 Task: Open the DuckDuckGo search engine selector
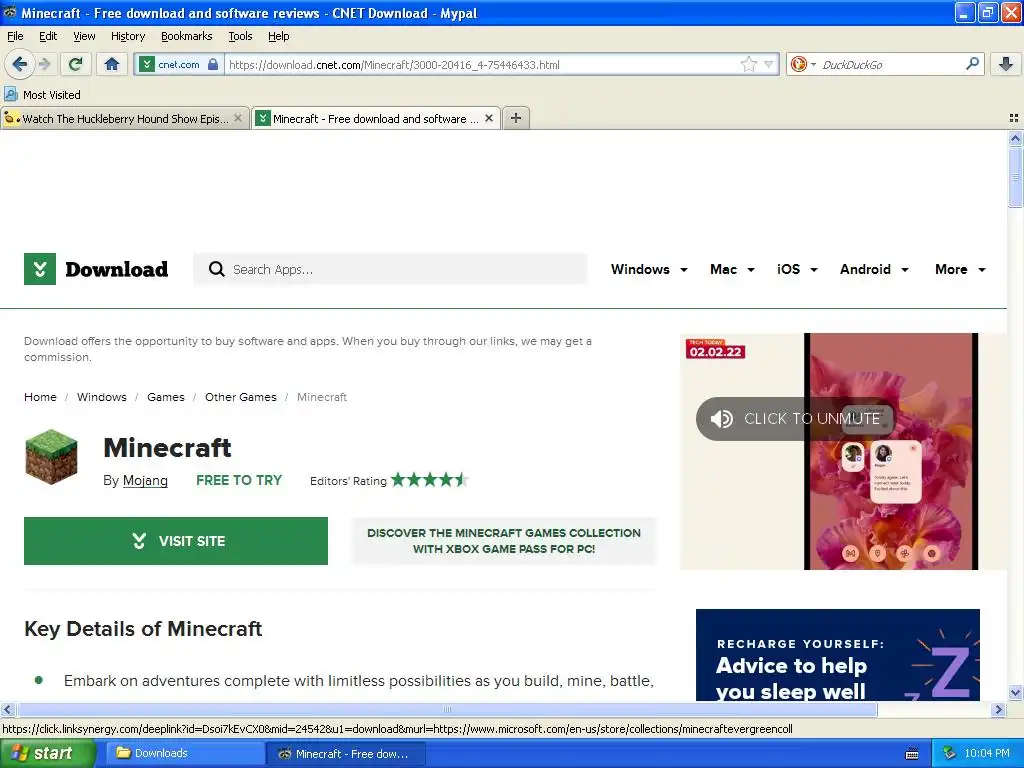(x=803, y=64)
